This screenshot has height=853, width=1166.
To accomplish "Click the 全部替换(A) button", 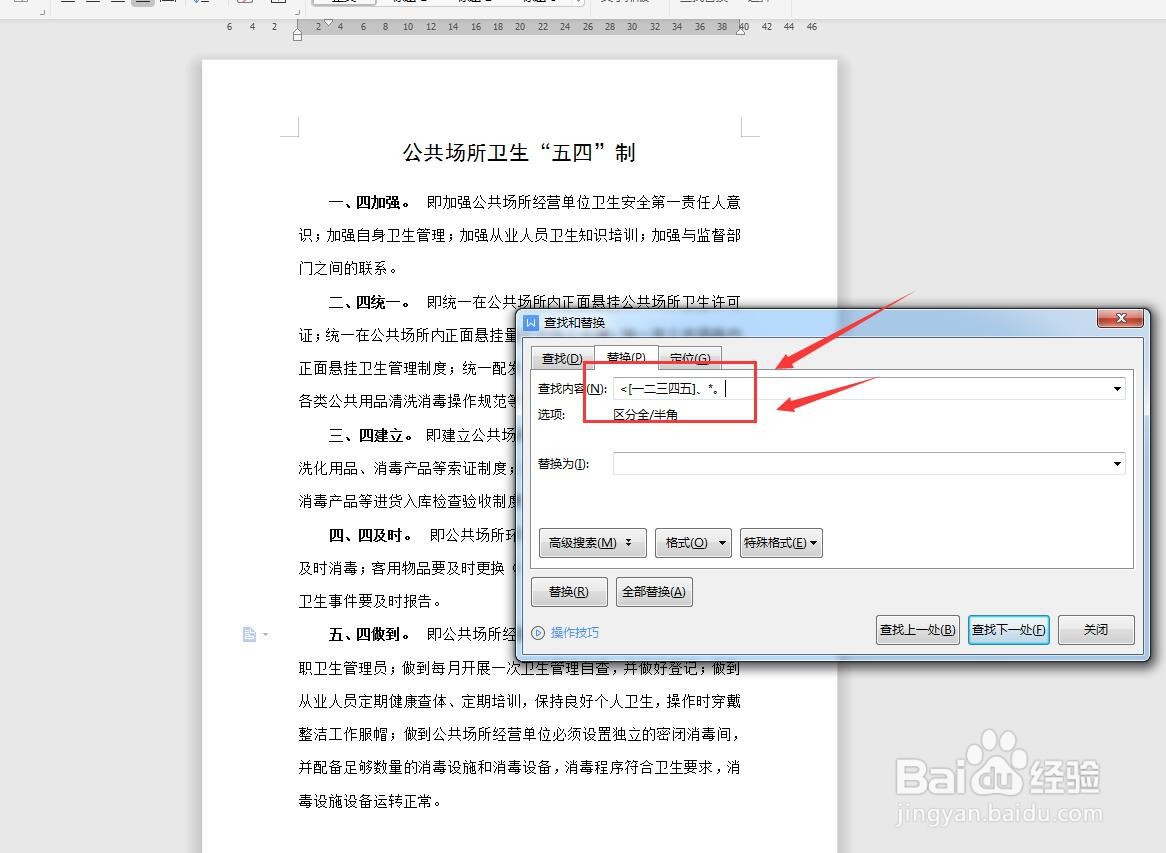I will [x=654, y=592].
